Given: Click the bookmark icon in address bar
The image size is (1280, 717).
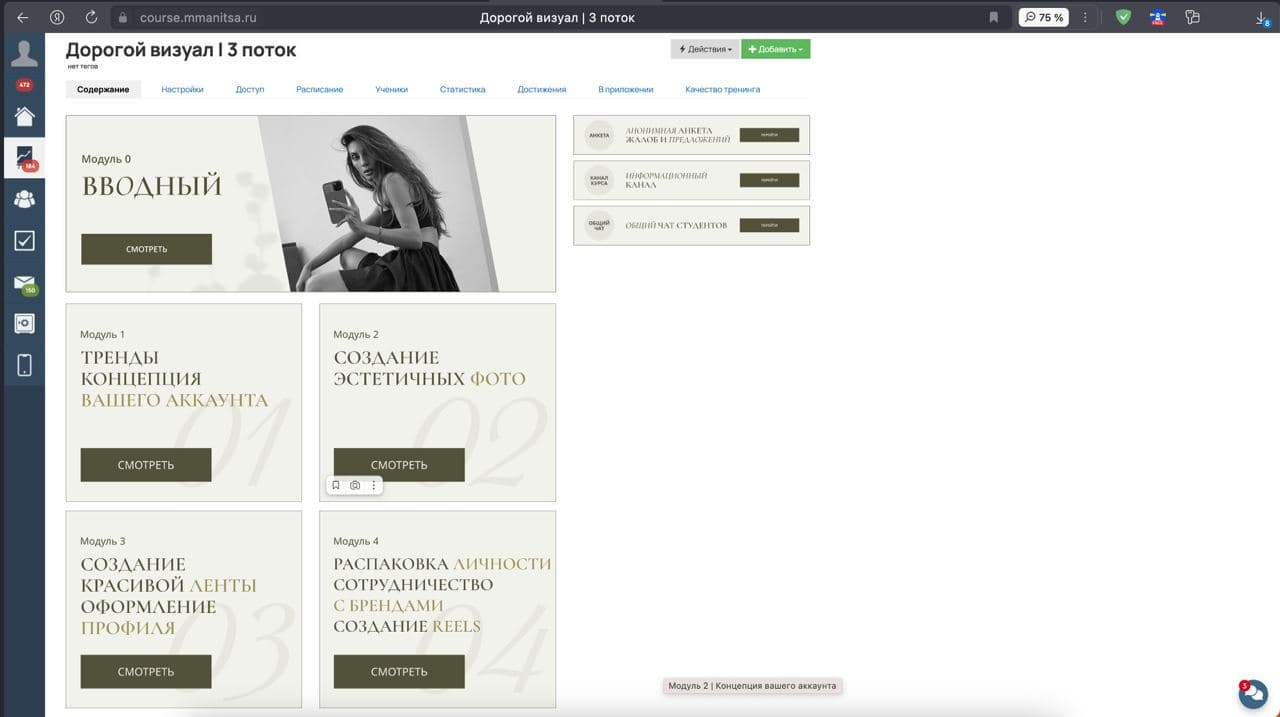Looking at the screenshot, I should tap(993, 17).
